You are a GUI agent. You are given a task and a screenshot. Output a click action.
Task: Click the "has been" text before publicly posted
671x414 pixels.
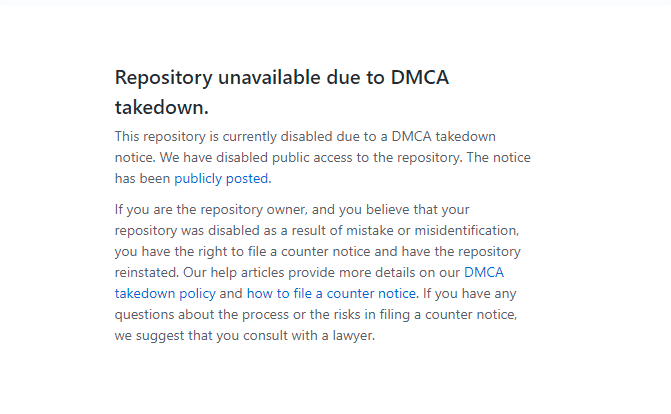pos(143,179)
